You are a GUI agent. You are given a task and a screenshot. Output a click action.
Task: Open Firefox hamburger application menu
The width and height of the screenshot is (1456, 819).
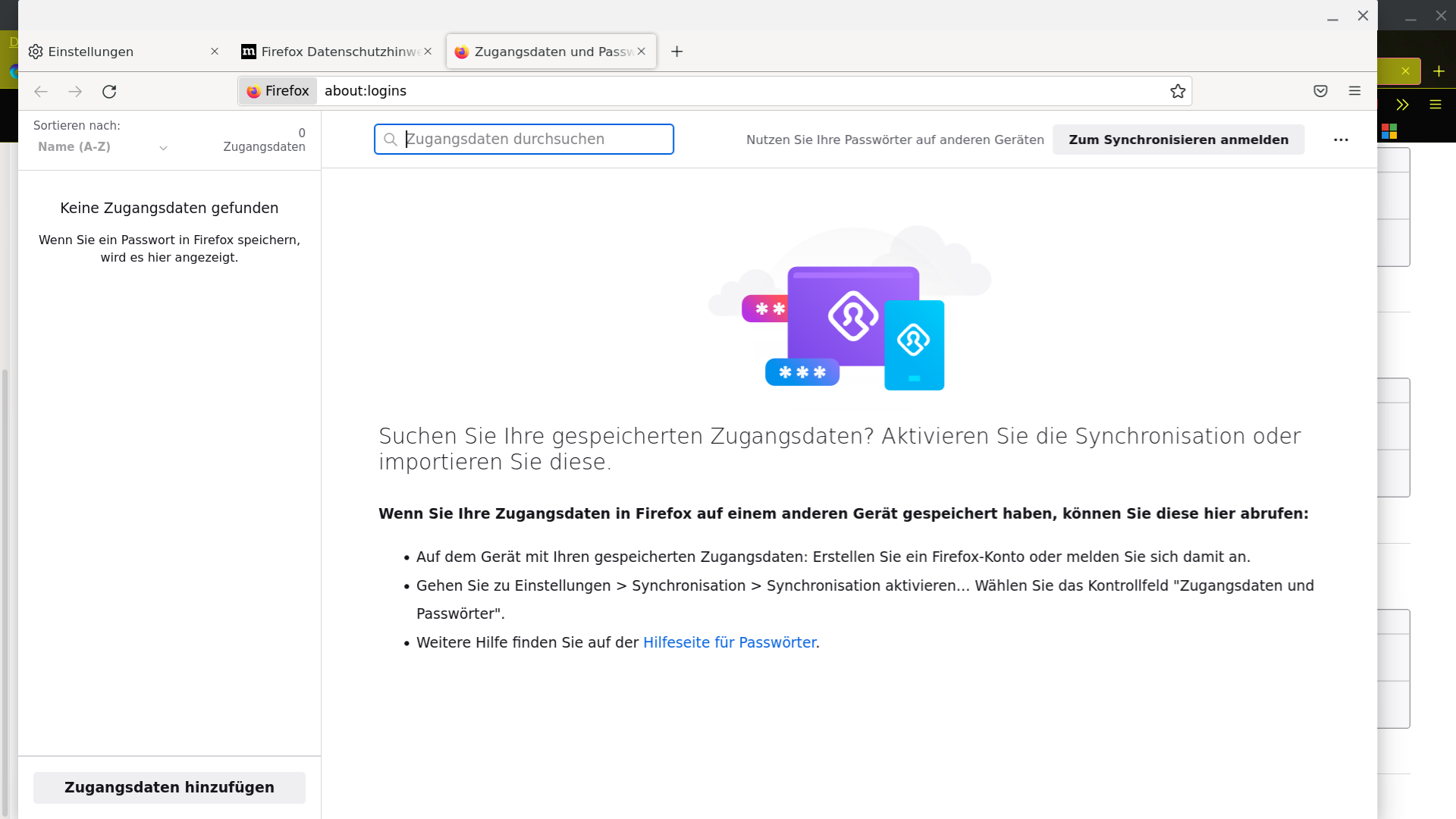[x=1354, y=91]
